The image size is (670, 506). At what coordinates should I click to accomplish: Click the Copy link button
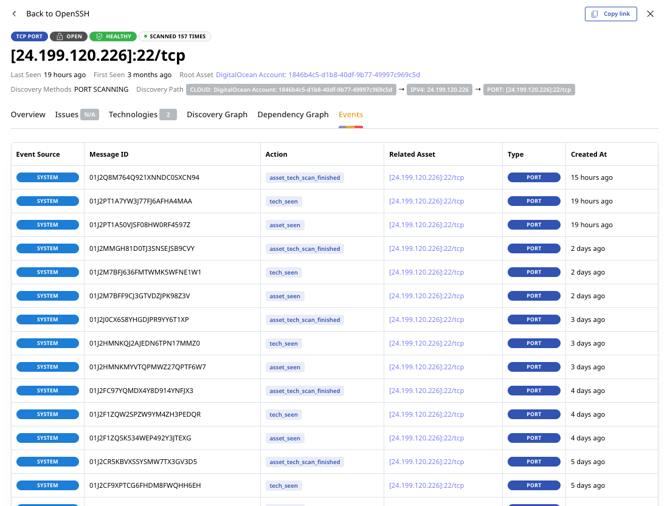tap(610, 14)
